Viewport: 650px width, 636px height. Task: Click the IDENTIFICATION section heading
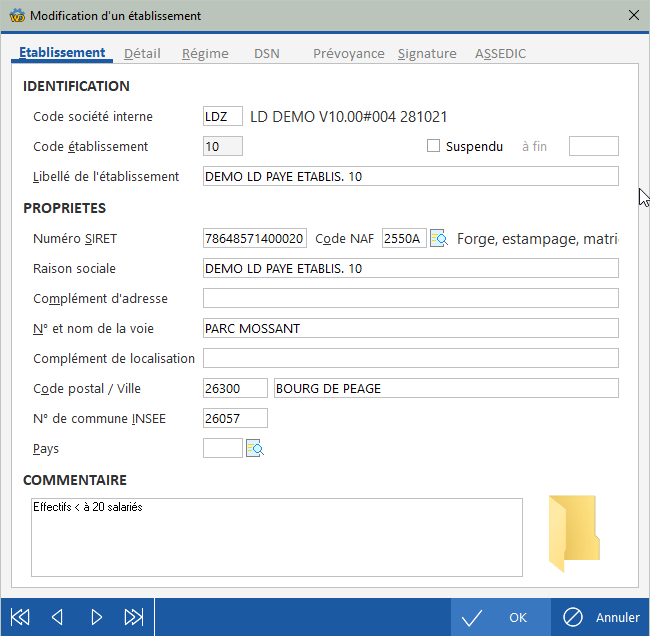point(76,86)
